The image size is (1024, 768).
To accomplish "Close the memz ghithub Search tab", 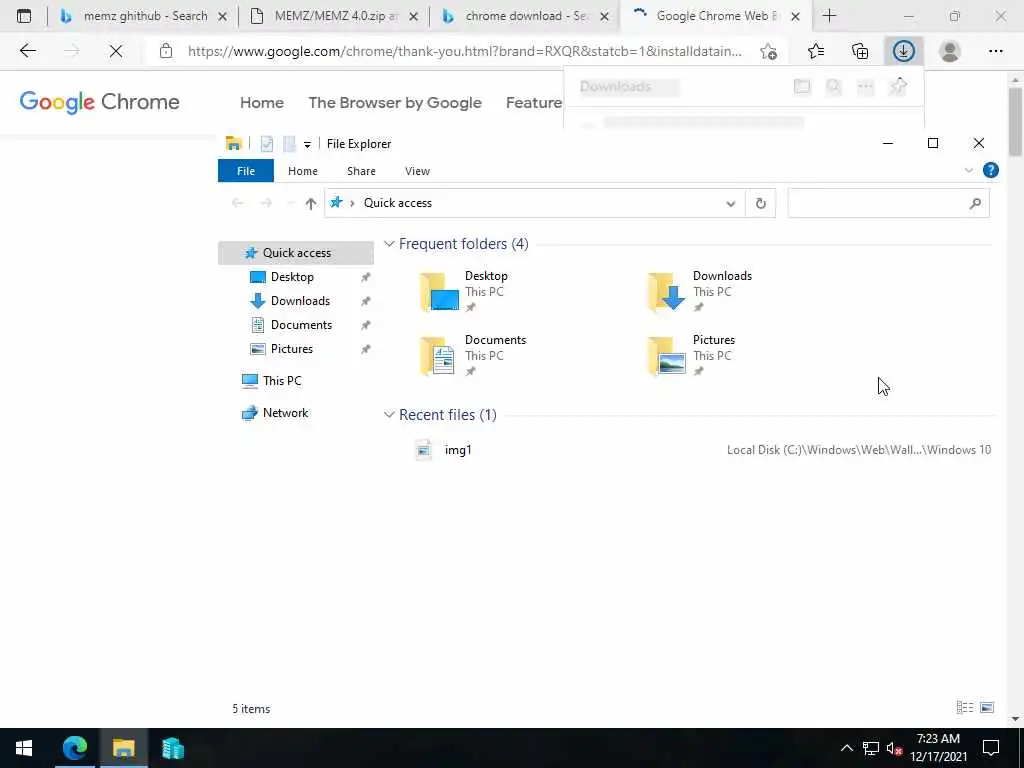I will click(x=222, y=16).
